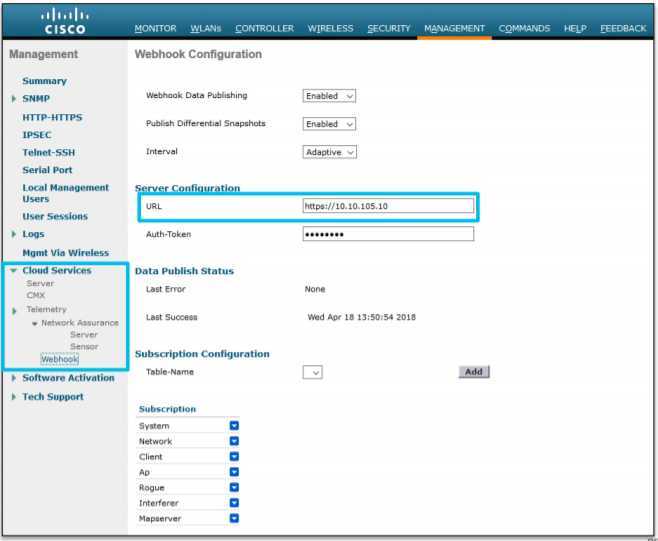Remove the System subscription icon

click(235, 426)
